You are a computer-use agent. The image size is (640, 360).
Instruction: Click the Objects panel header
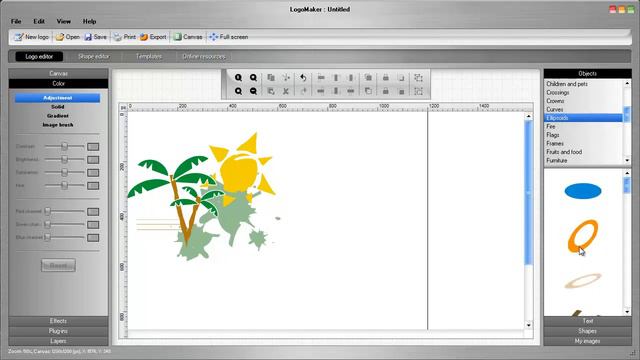click(x=587, y=73)
